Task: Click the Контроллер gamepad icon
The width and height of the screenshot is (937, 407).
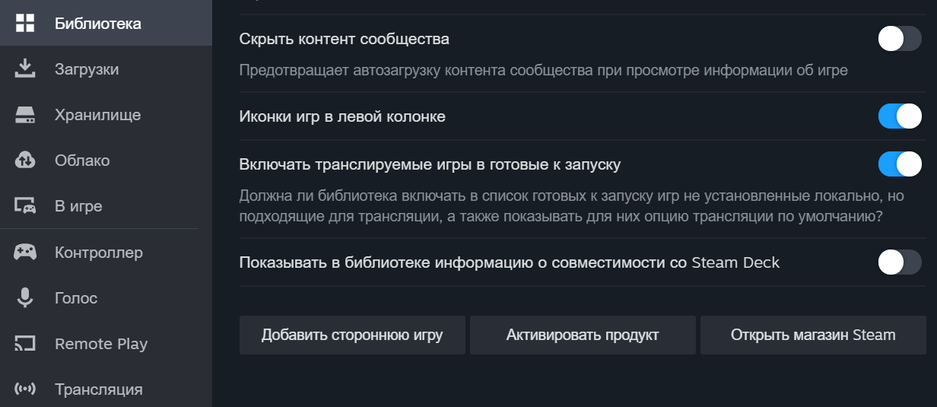Action: tap(25, 252)
